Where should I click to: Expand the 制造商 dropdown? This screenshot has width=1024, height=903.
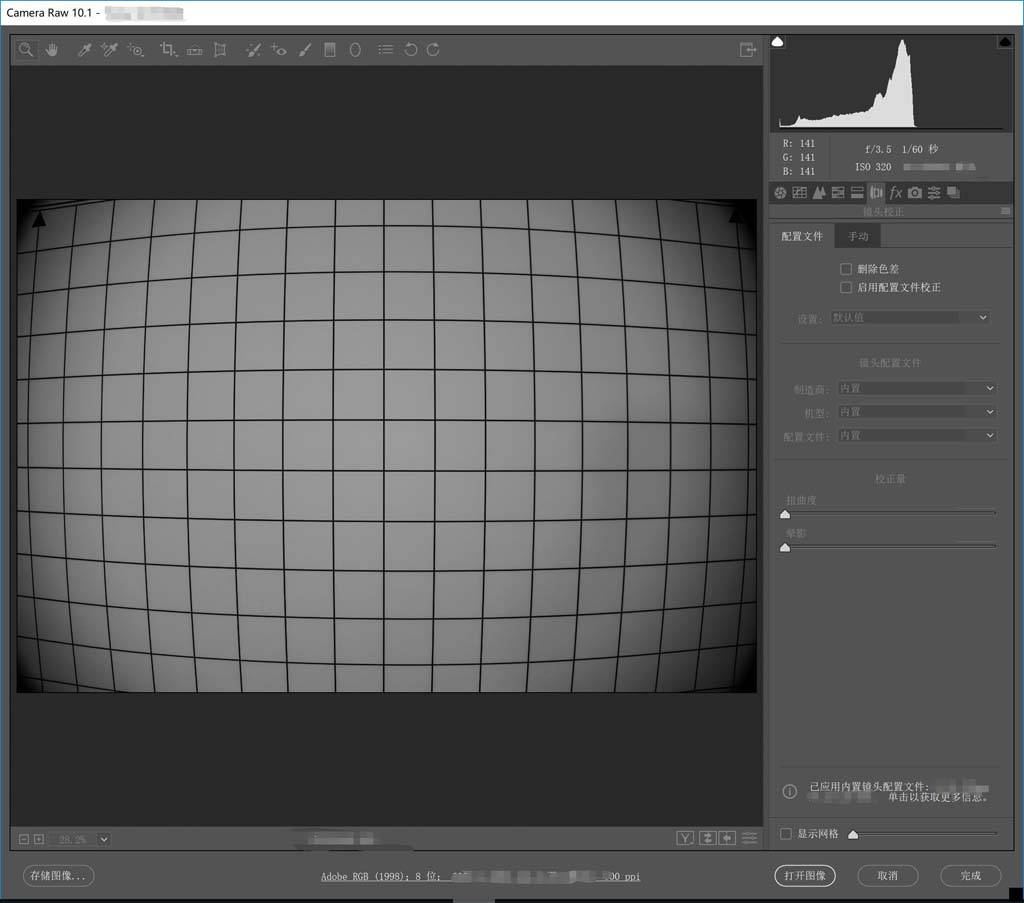coord(917,388)
